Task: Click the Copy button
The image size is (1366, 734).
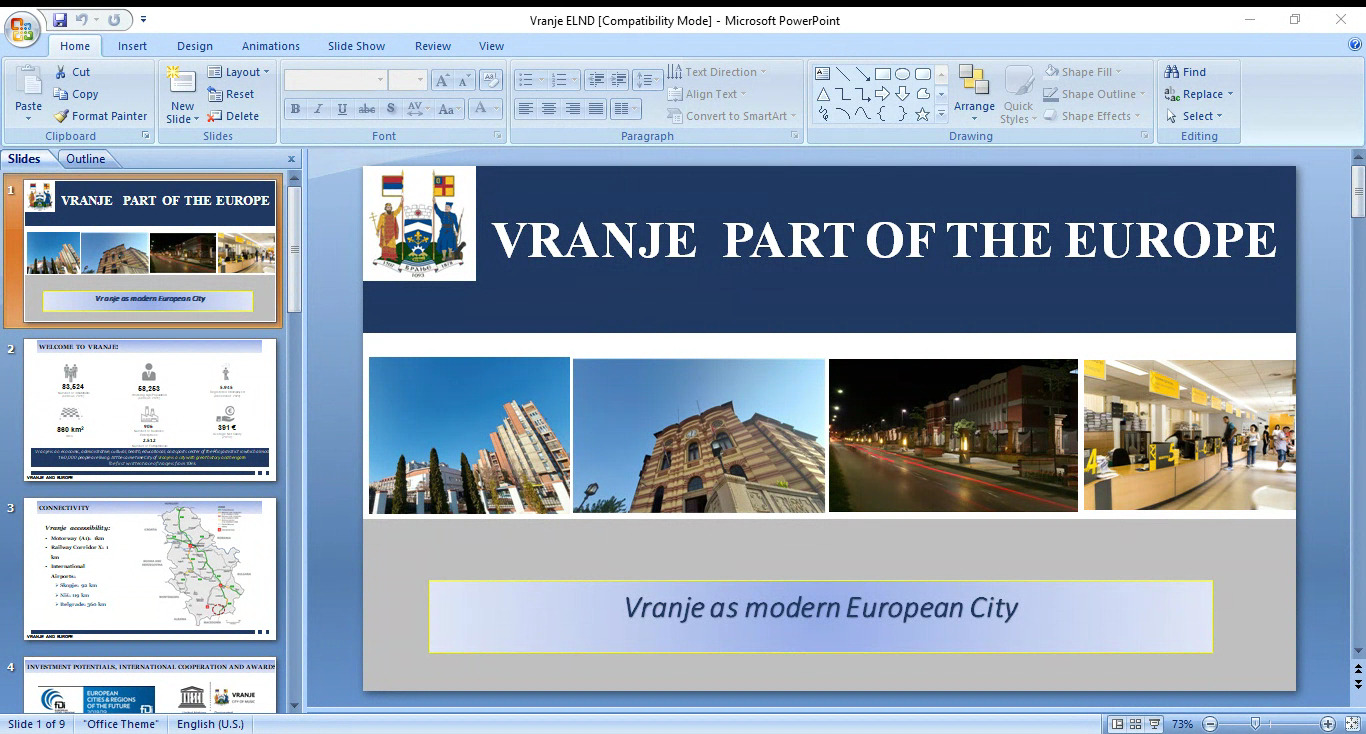Action: (76, 94)
